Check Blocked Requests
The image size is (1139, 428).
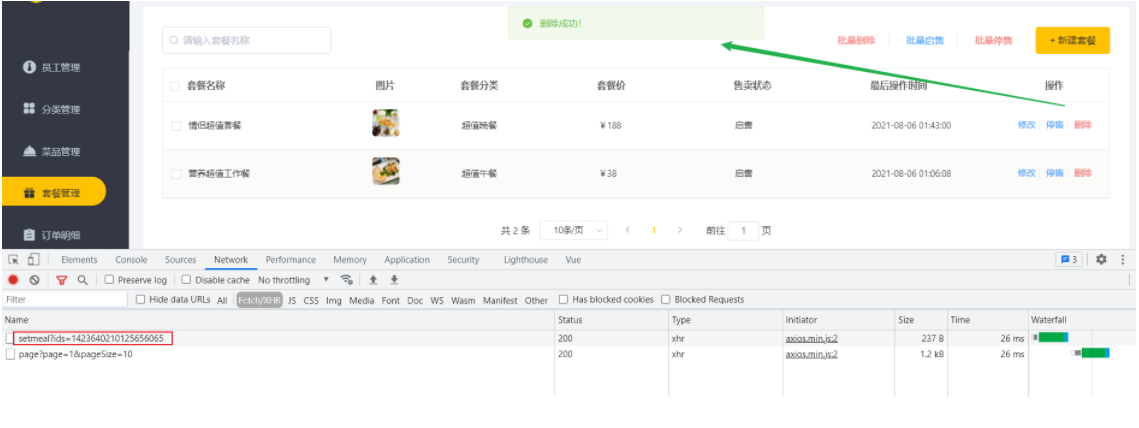pyautogui.click(x=665, y=299)
